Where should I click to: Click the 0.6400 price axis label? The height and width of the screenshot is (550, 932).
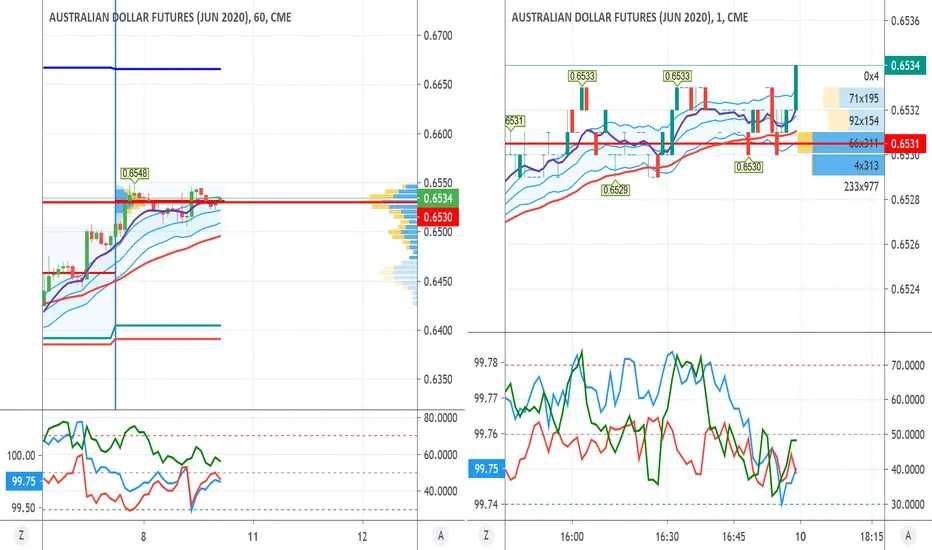[438, 330]
